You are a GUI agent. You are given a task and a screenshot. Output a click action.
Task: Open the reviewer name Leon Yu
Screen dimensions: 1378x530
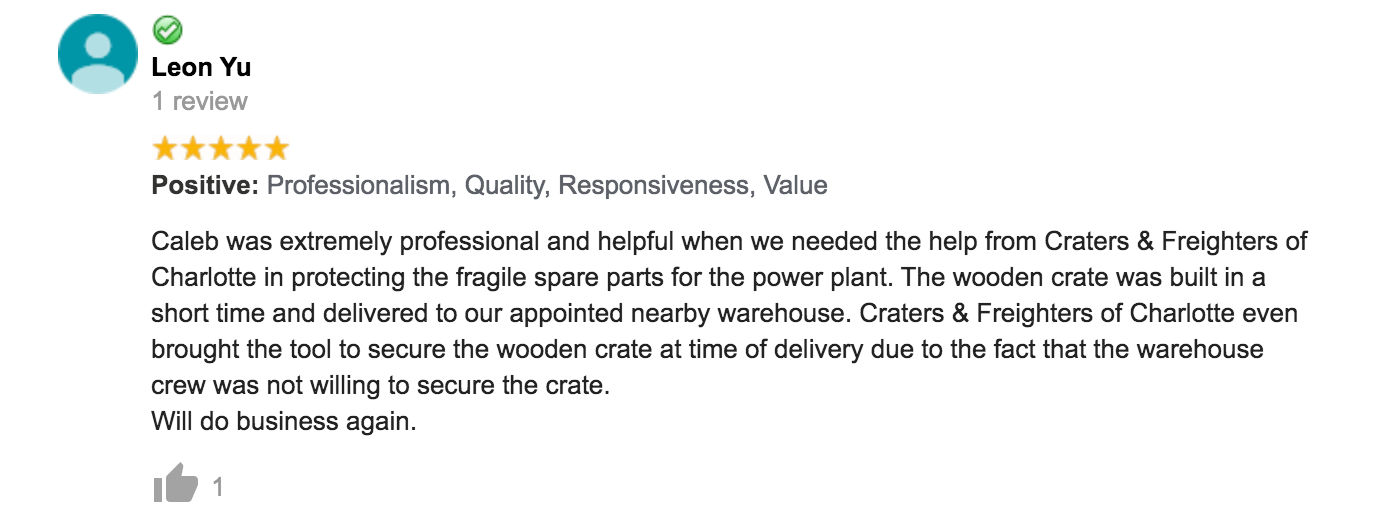click(201, 68)
